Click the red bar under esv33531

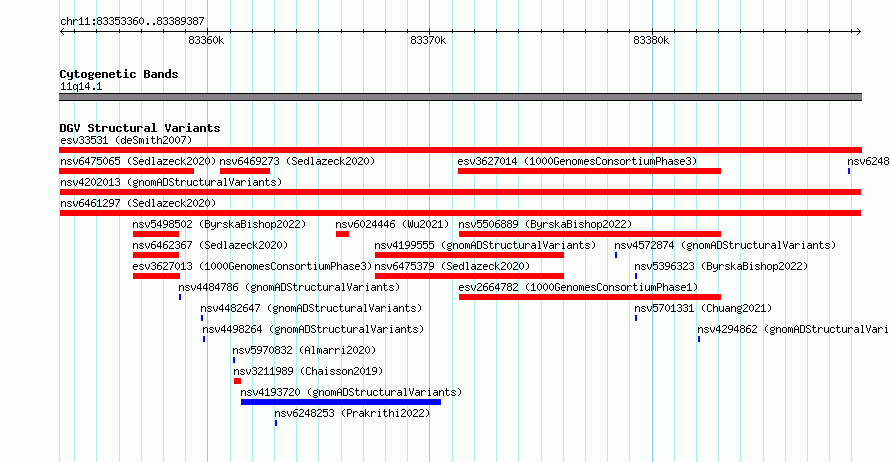(460, 150)
